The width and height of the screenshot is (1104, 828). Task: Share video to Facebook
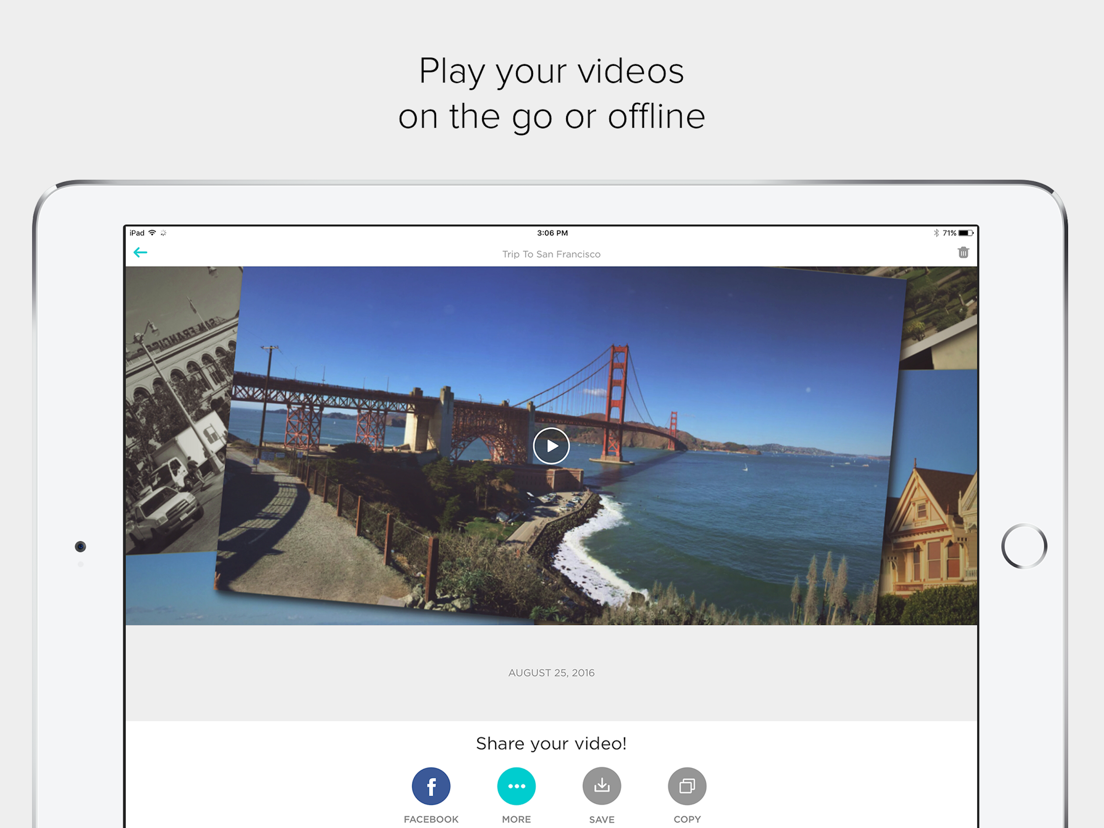pyautogui.click(x=431, y=786)
